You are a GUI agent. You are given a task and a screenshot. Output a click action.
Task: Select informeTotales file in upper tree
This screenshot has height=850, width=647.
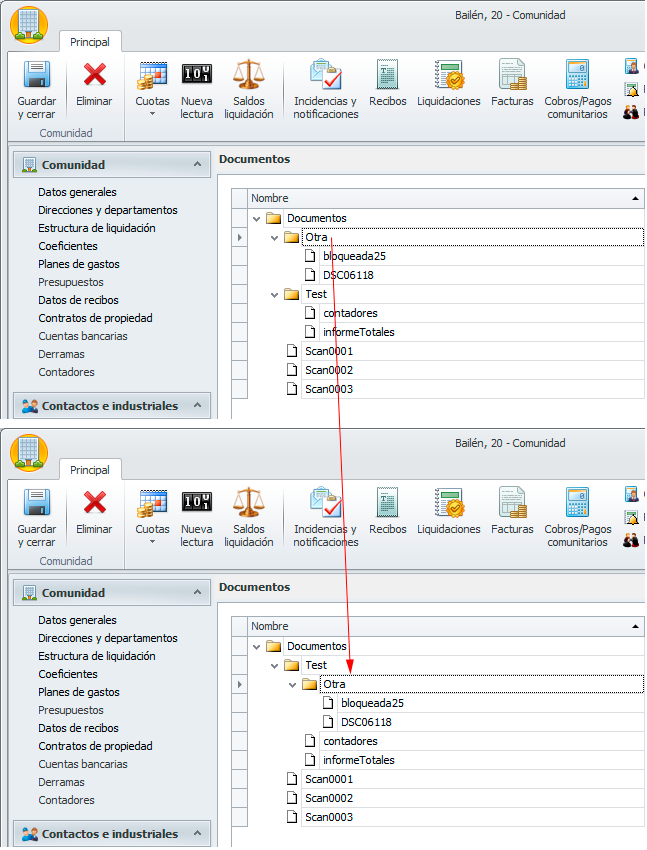tap(359, 332)
